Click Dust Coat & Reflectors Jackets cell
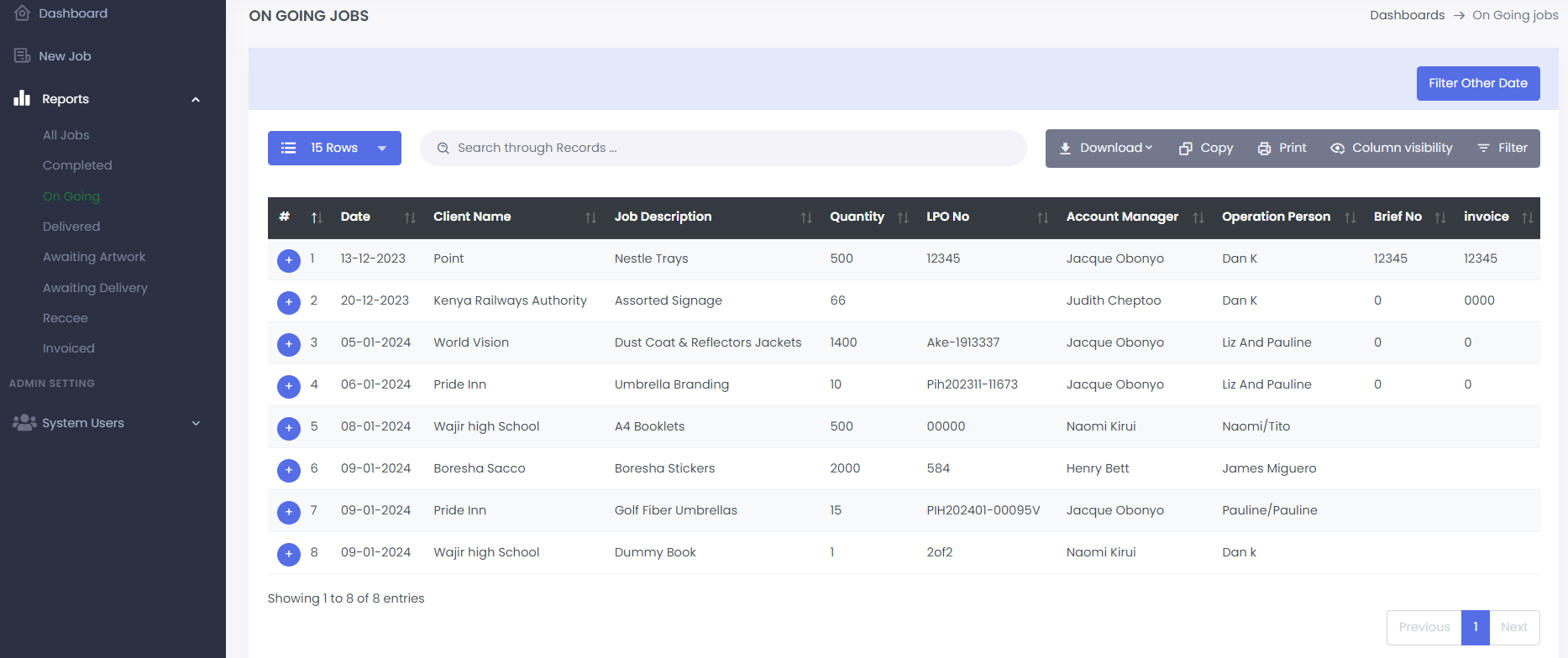Image resolution: width=1568 pixels, height=658 pixels. point(708,342)
